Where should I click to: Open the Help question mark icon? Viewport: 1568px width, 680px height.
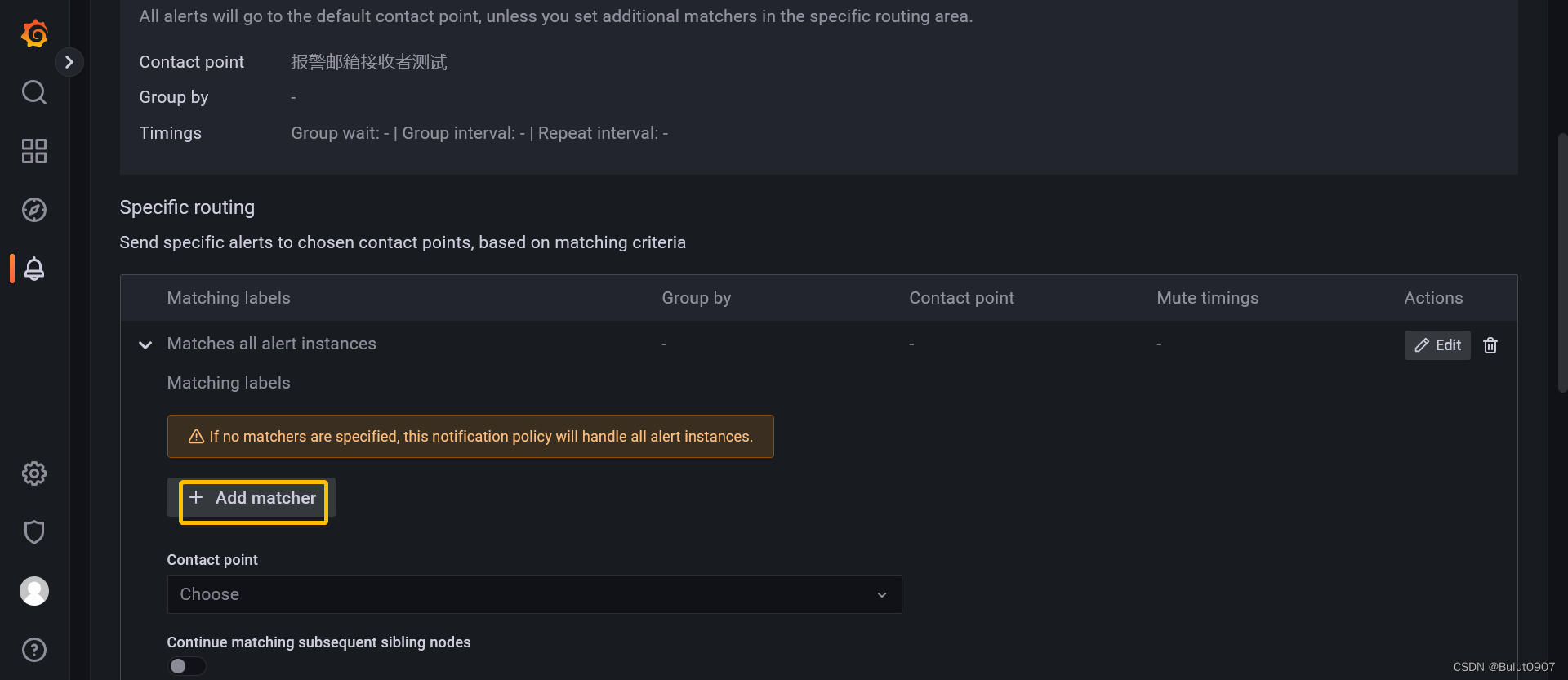(33, 650)
